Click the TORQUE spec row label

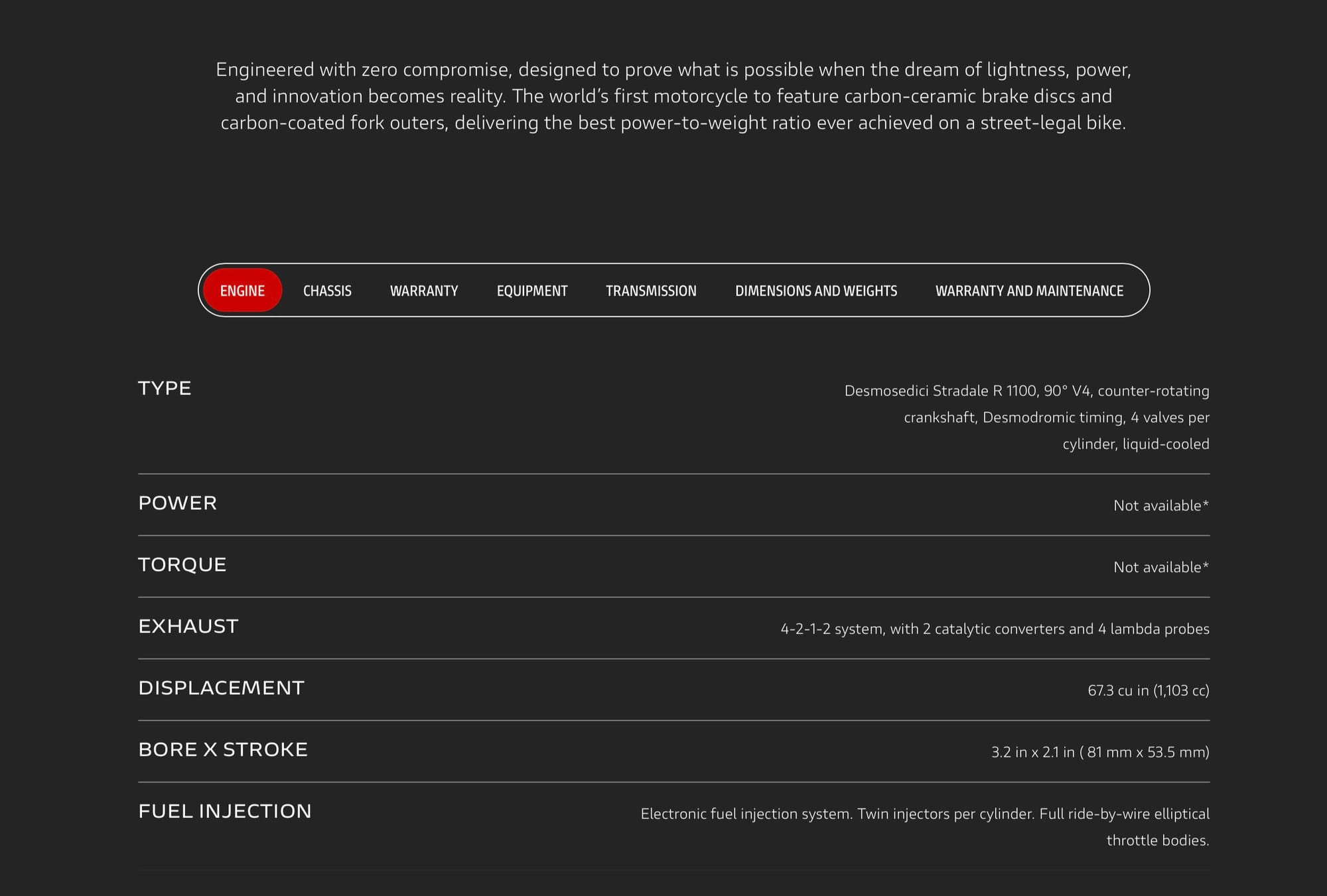(182, 564)
